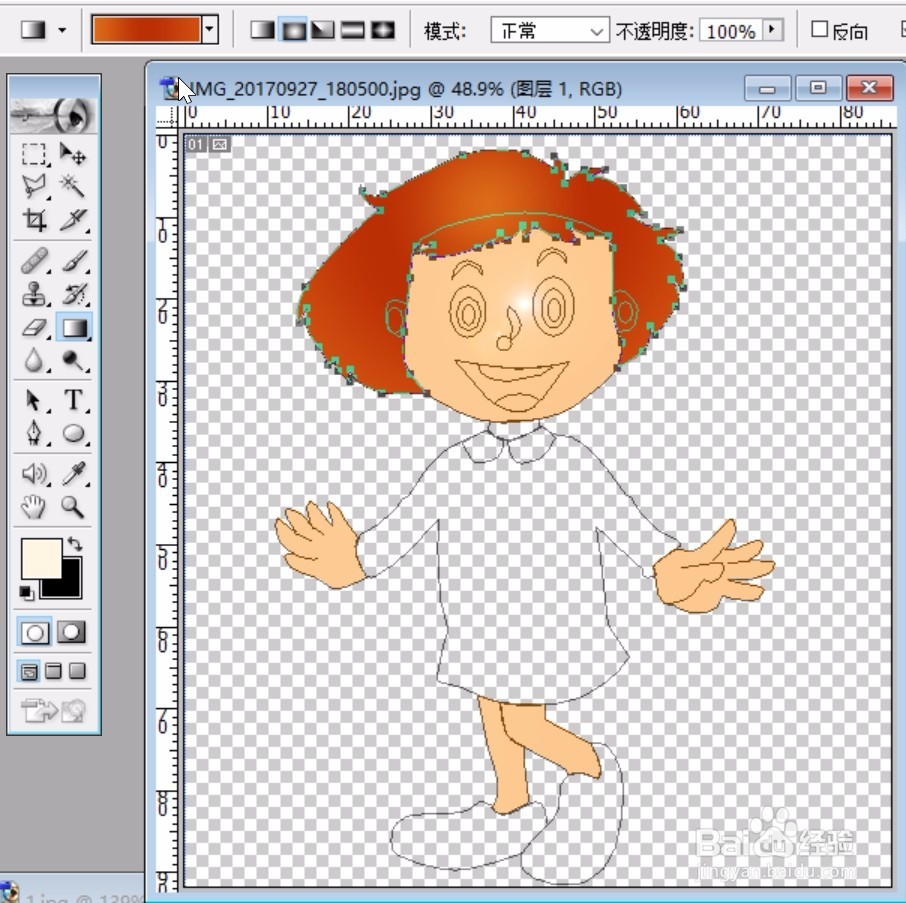Reset to default black and white colors

[x=26, y=593]
